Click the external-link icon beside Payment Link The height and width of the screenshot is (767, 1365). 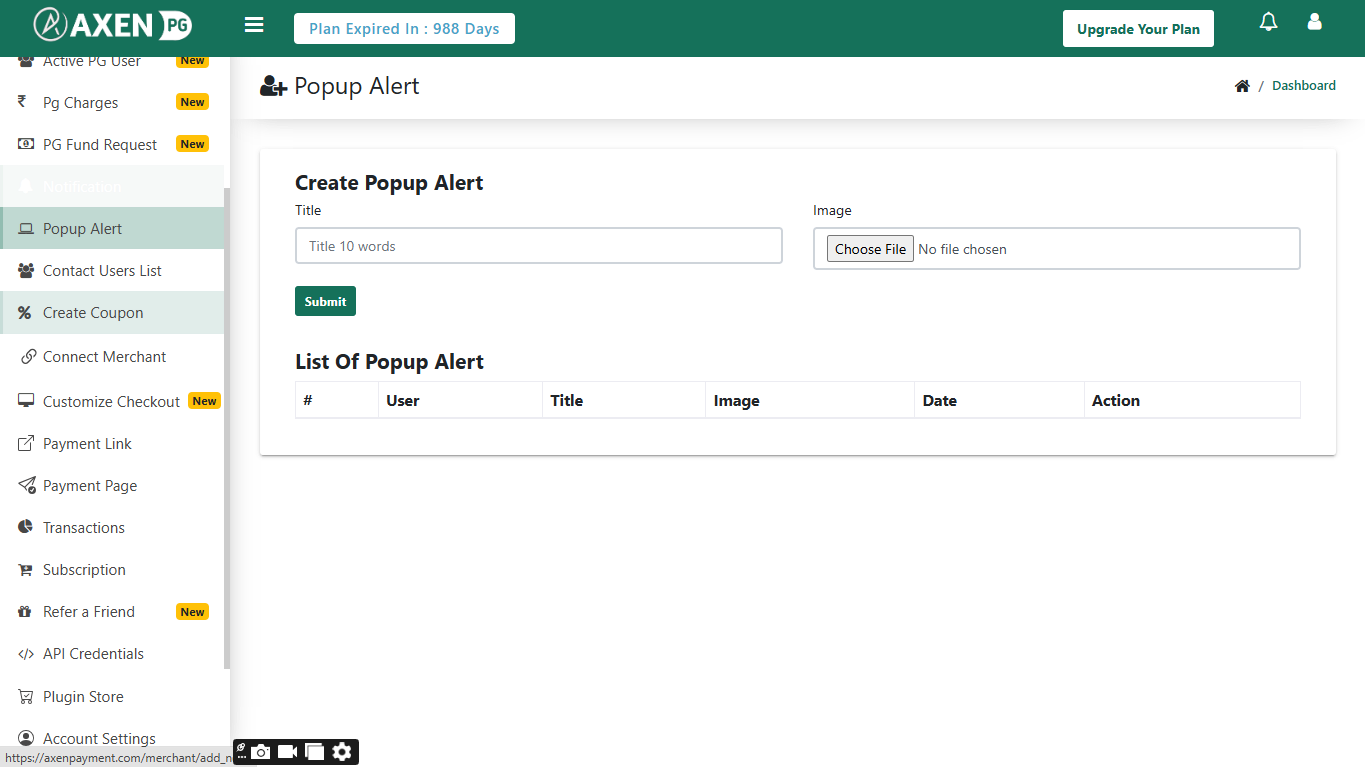tap(26, 443)
